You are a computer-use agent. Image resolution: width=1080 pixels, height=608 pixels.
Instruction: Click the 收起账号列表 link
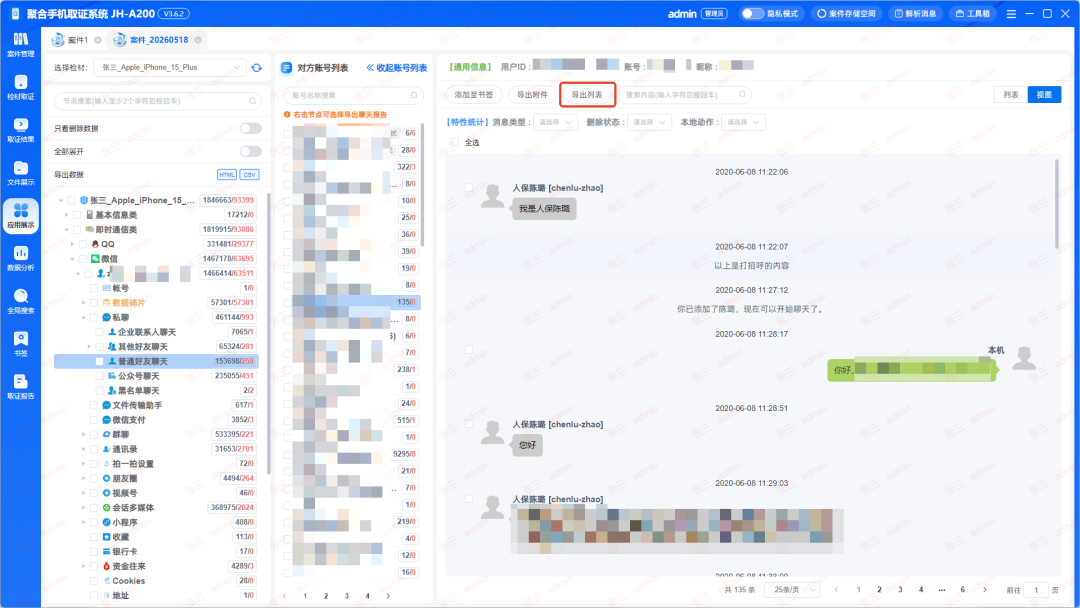pos(397,67)
